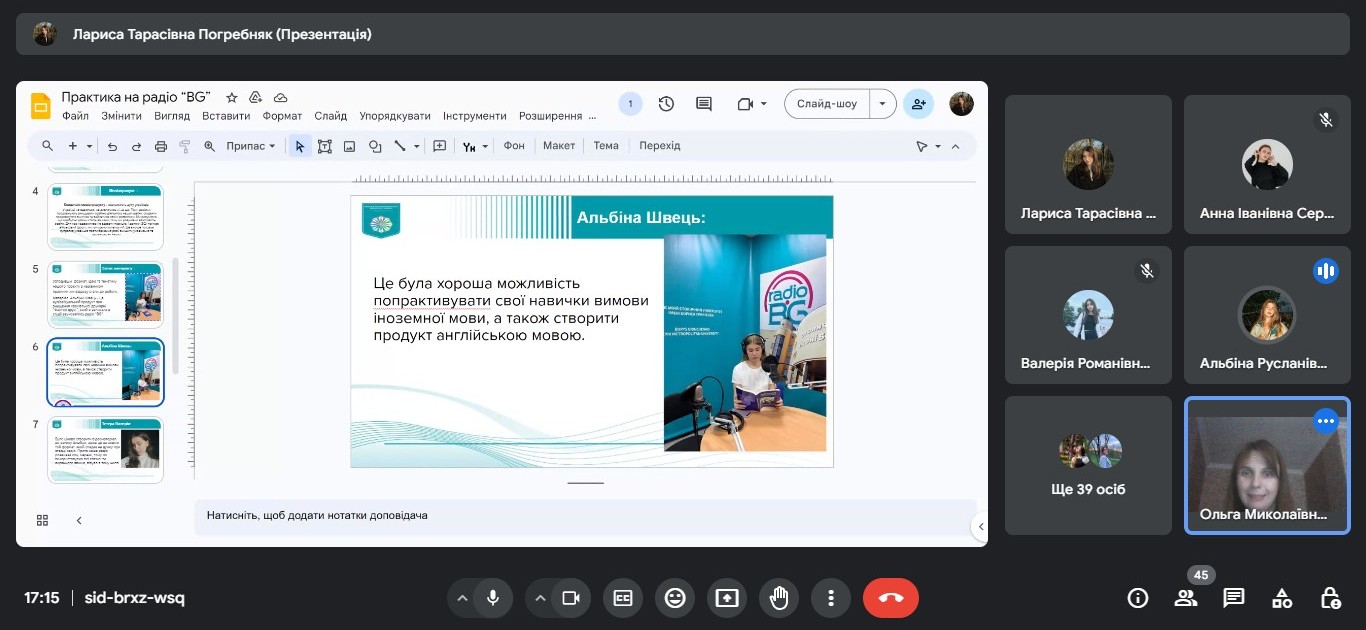
Task: Expand video settings arrow next to camera
Action: tap(541, 598)
